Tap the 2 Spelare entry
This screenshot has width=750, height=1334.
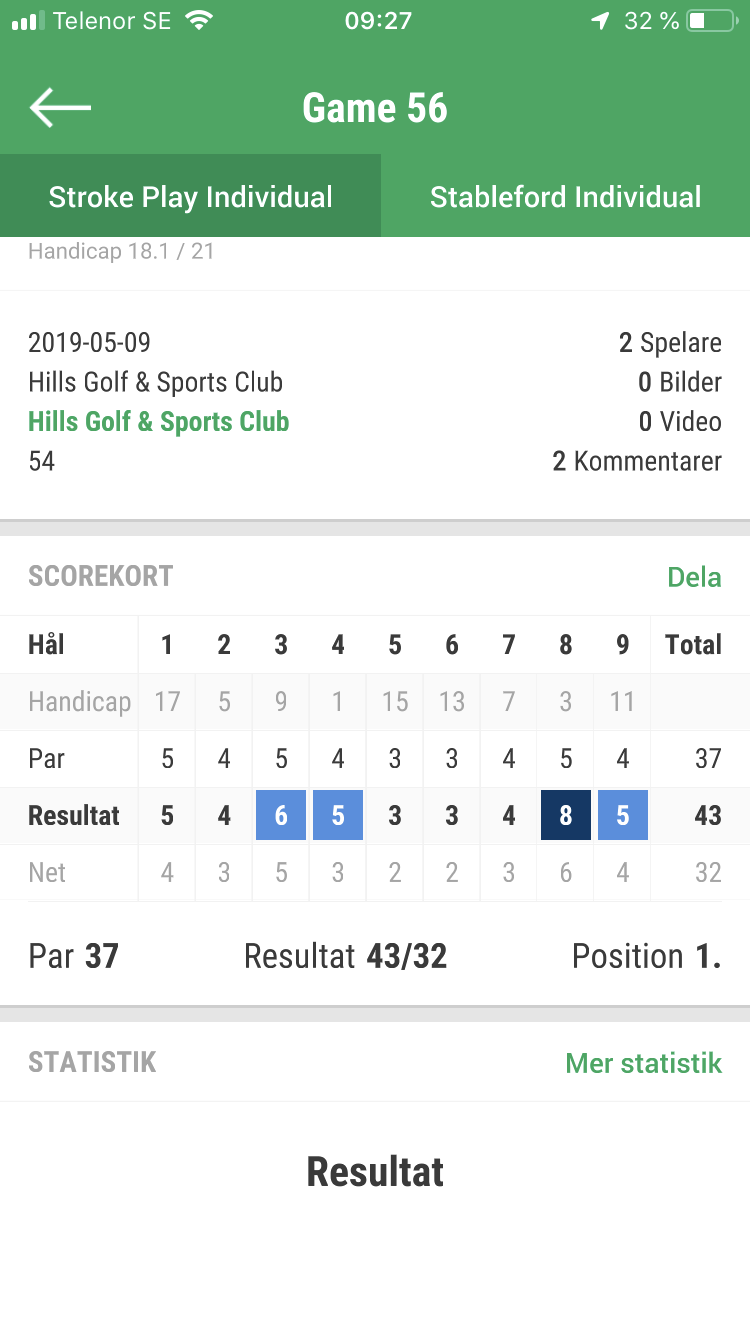click(670, 343)
